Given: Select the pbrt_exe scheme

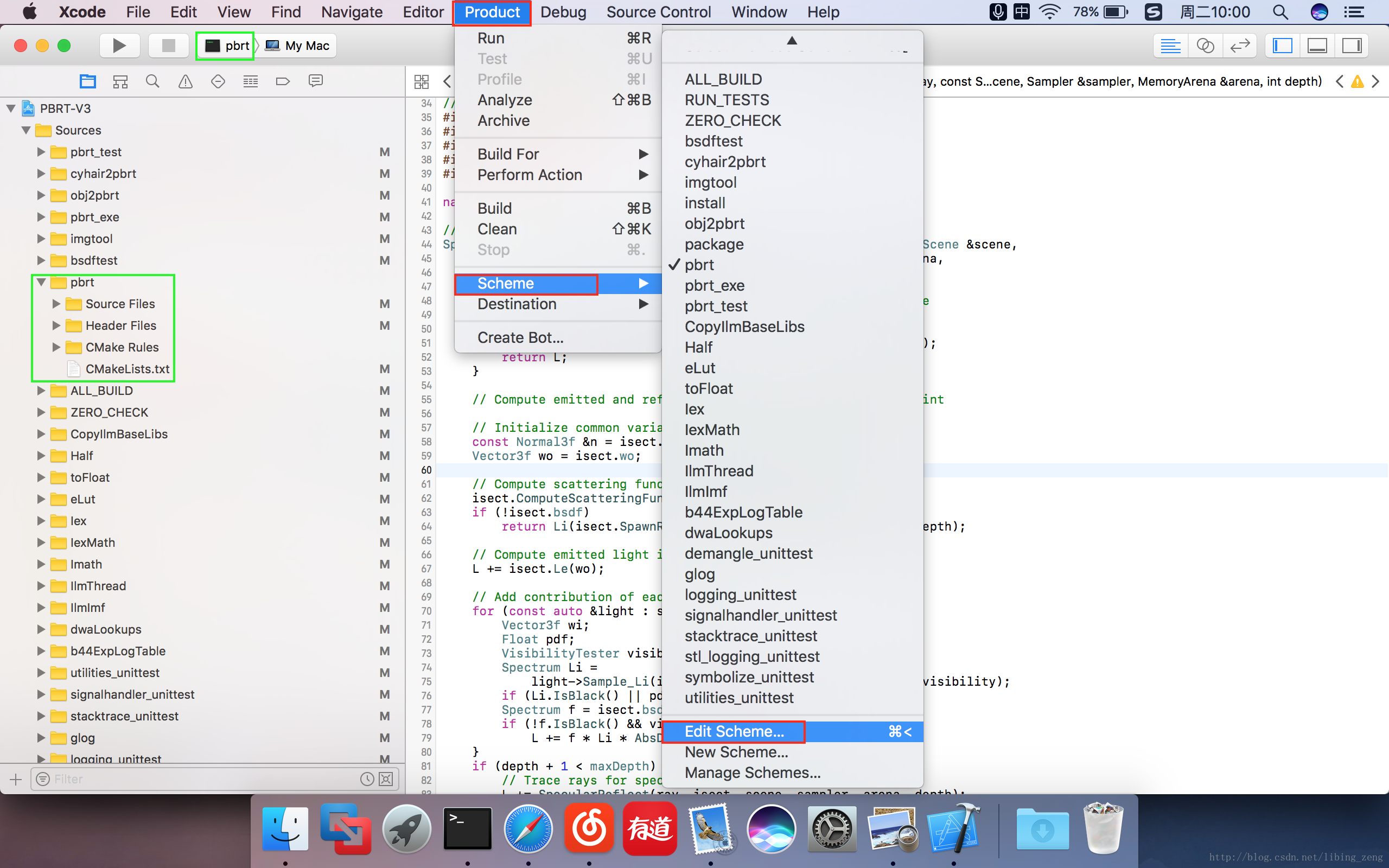Looking at the screenshot, I should (x=792, y=285).
